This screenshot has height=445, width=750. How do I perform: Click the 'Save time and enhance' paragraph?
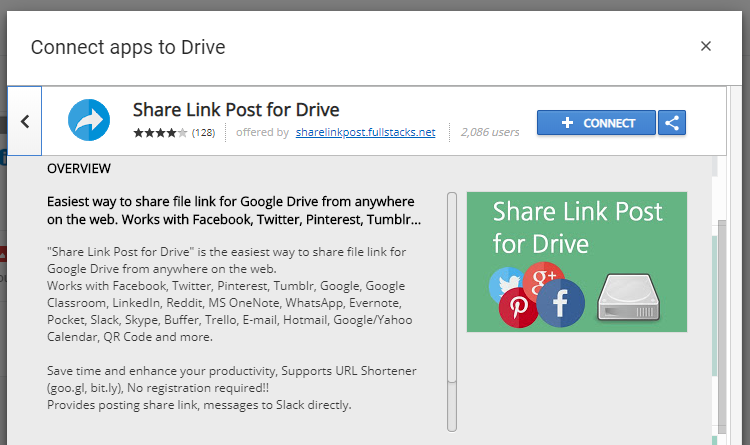click(232, 379)
